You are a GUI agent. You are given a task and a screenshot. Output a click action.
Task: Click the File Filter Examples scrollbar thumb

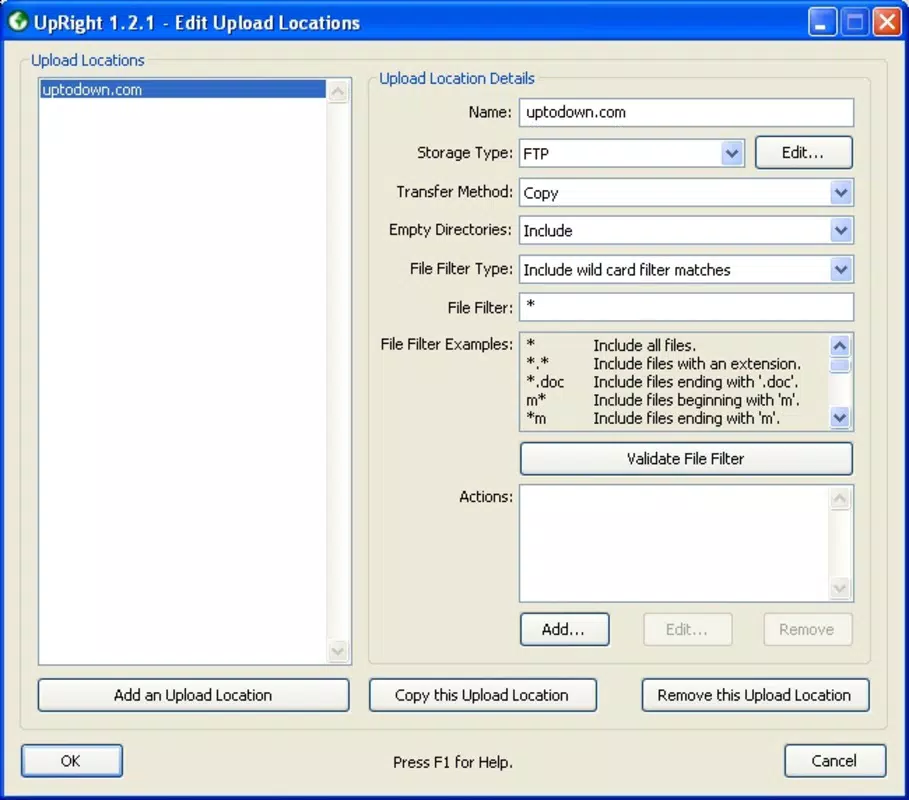coord(840,365)
